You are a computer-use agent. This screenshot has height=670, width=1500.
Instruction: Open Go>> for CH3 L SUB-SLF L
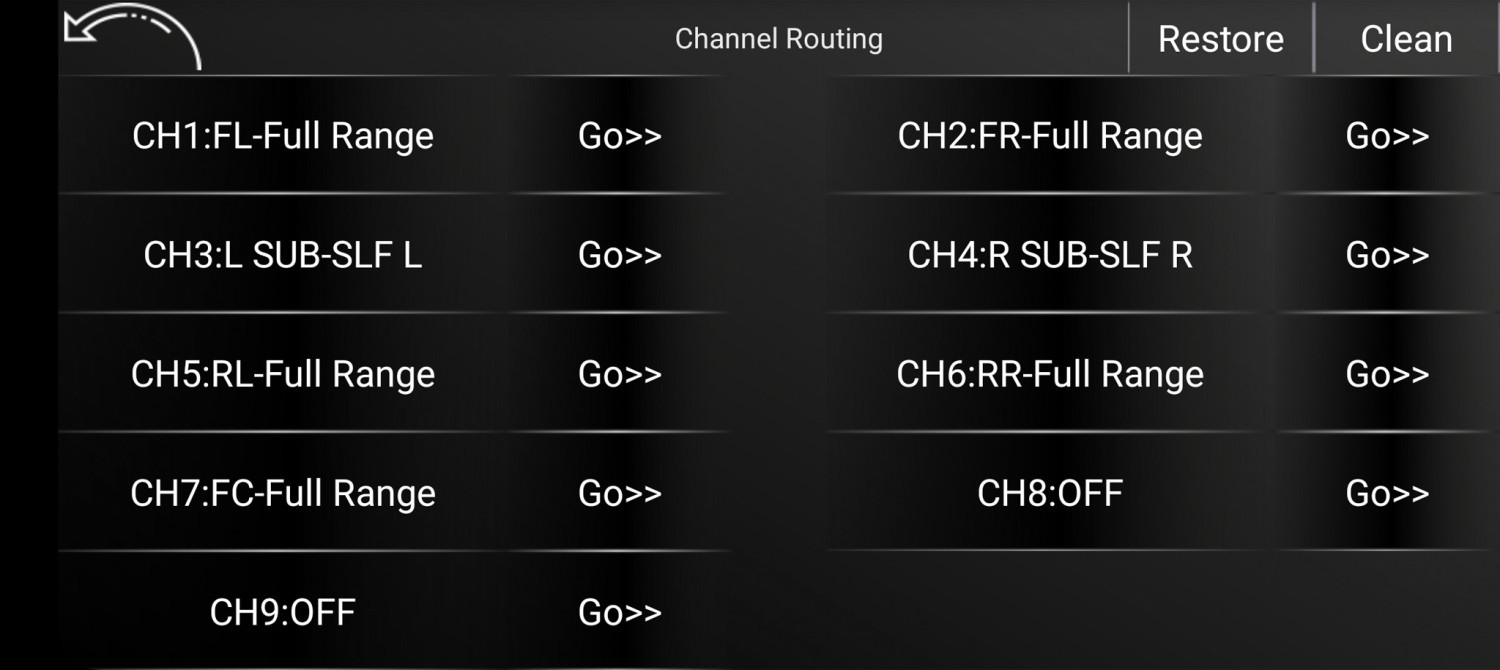[620, 255]
